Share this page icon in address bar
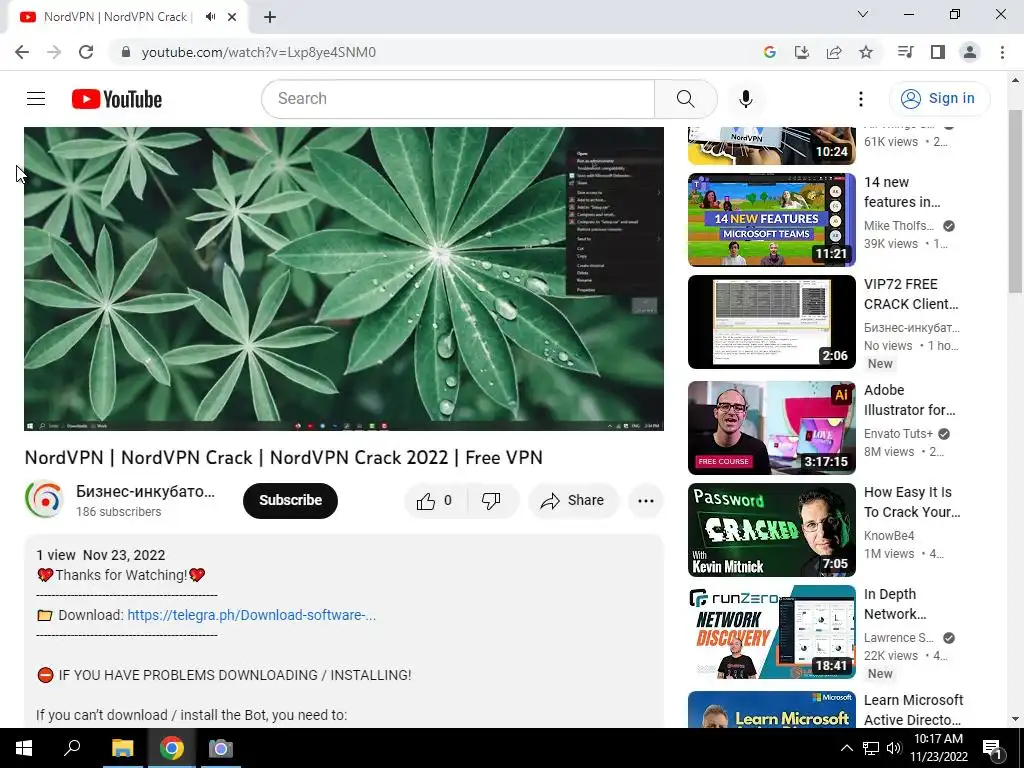This screenshot has width=1024, height=768. pos(834,52)
